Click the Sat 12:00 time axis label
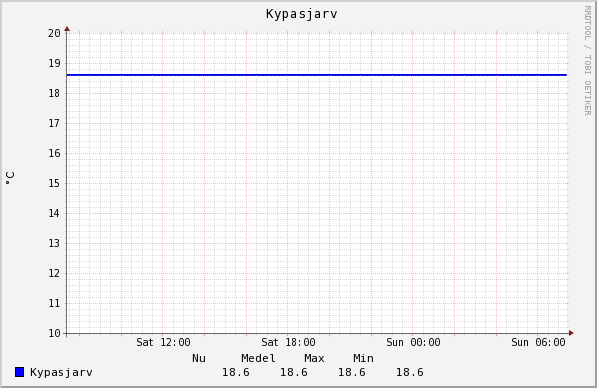 click(163, 342)
